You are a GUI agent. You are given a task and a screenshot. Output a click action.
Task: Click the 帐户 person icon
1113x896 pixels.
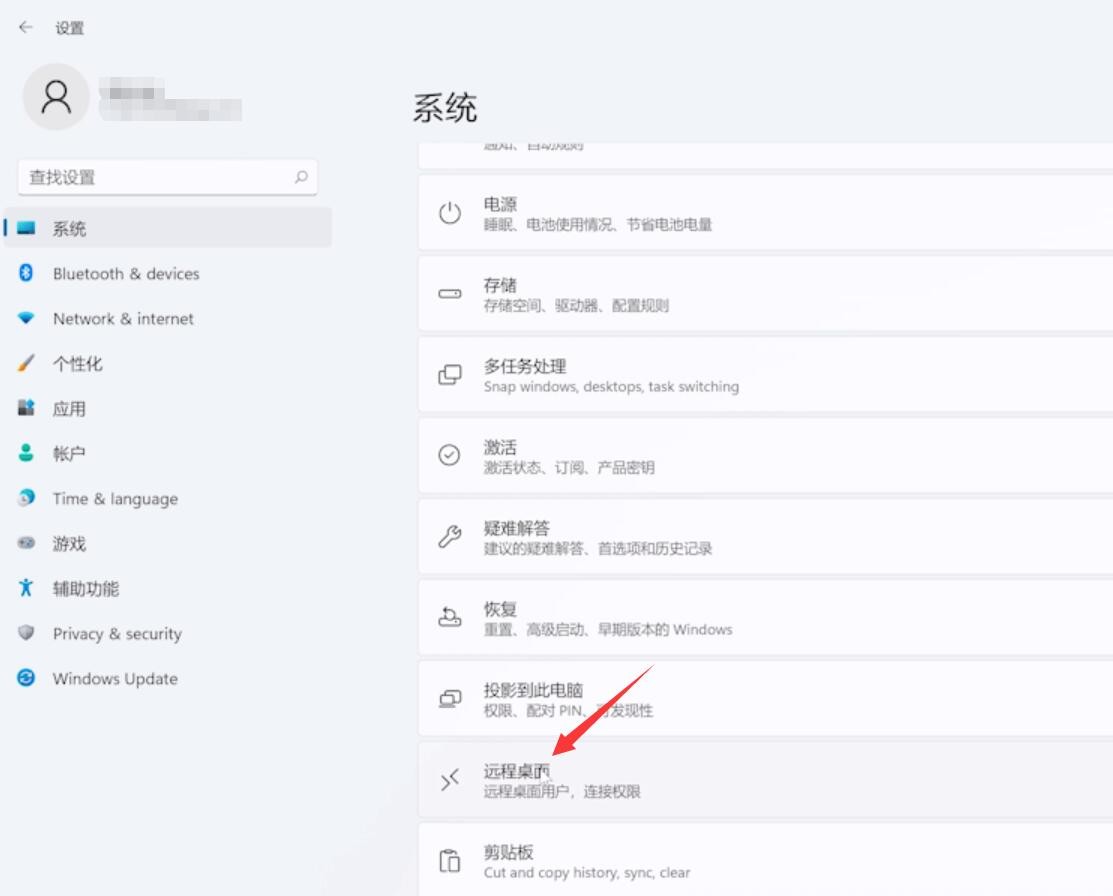tap(27, 453)
